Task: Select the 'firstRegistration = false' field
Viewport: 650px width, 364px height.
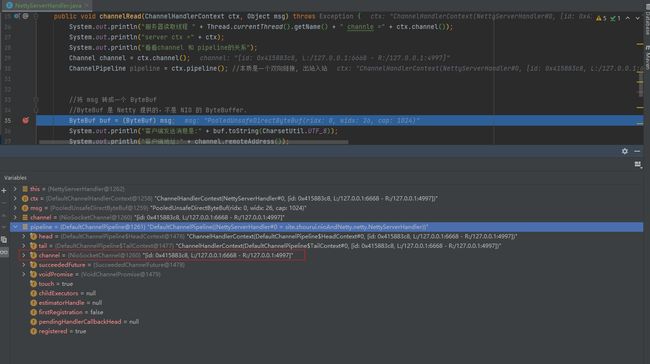Action: coord(327,312)
